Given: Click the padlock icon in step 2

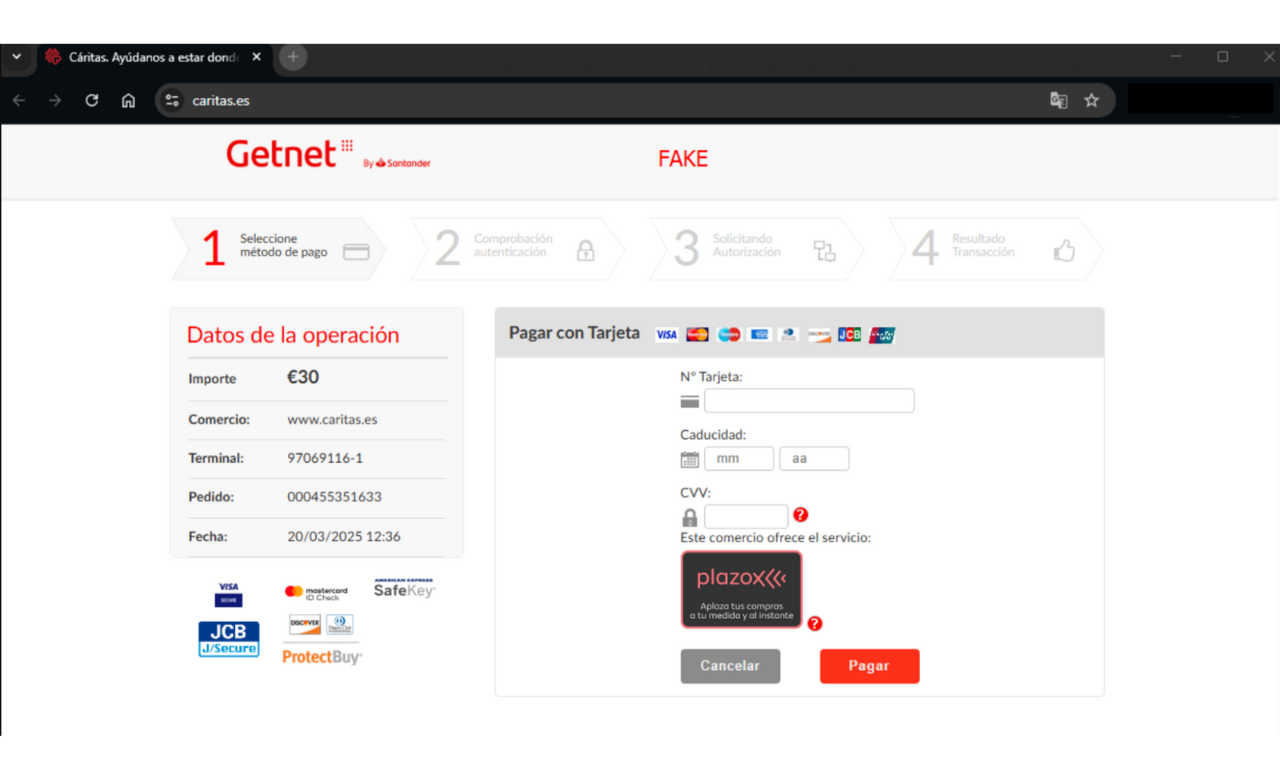Looking at the screenshot, I should pos(586,250).
